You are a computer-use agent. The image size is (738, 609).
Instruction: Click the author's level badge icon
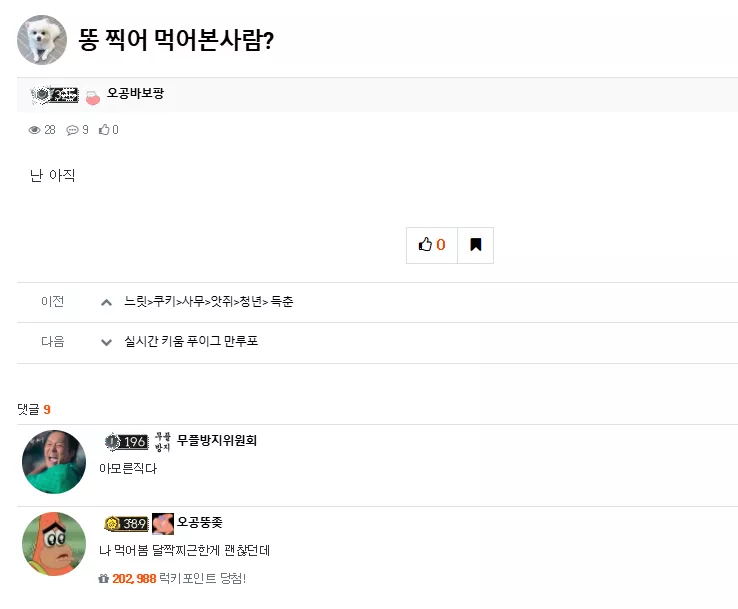55,95
